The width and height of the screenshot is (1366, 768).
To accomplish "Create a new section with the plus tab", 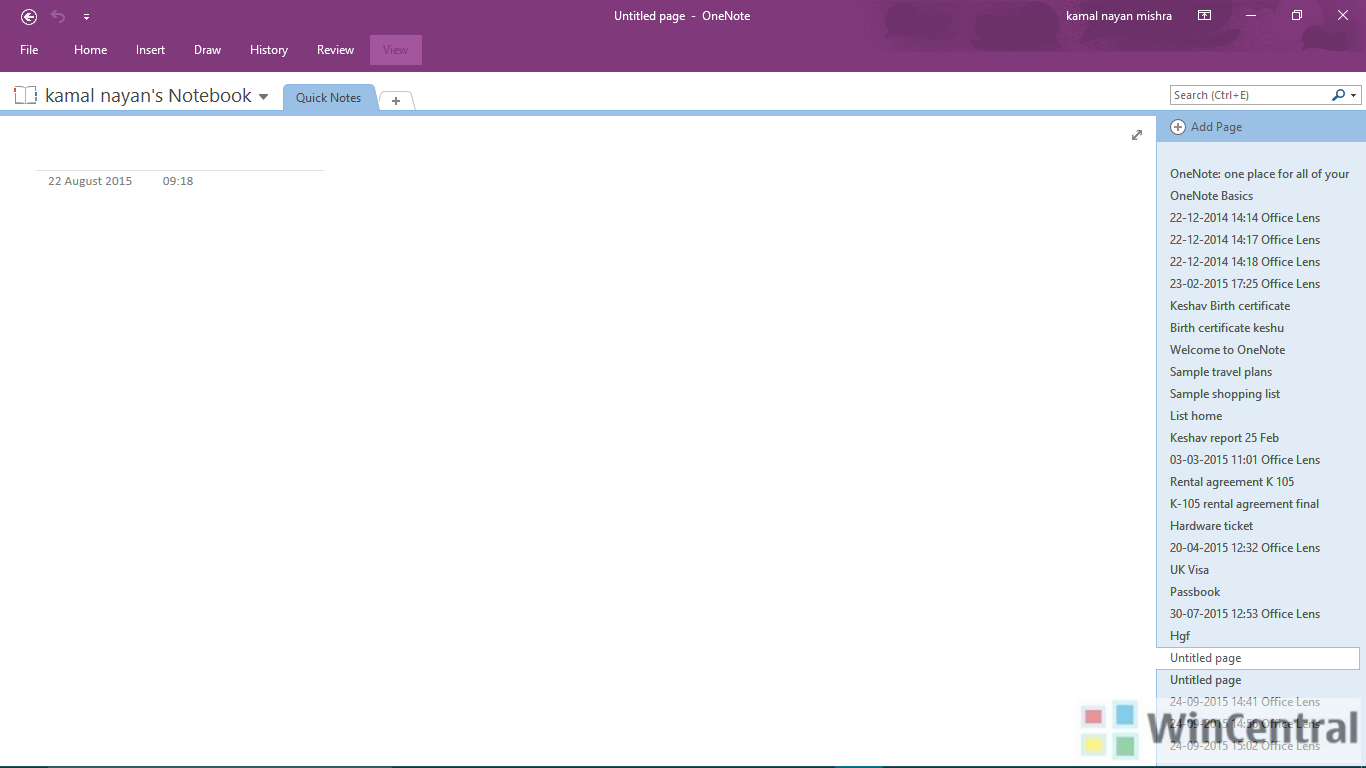I will point(396,99).
